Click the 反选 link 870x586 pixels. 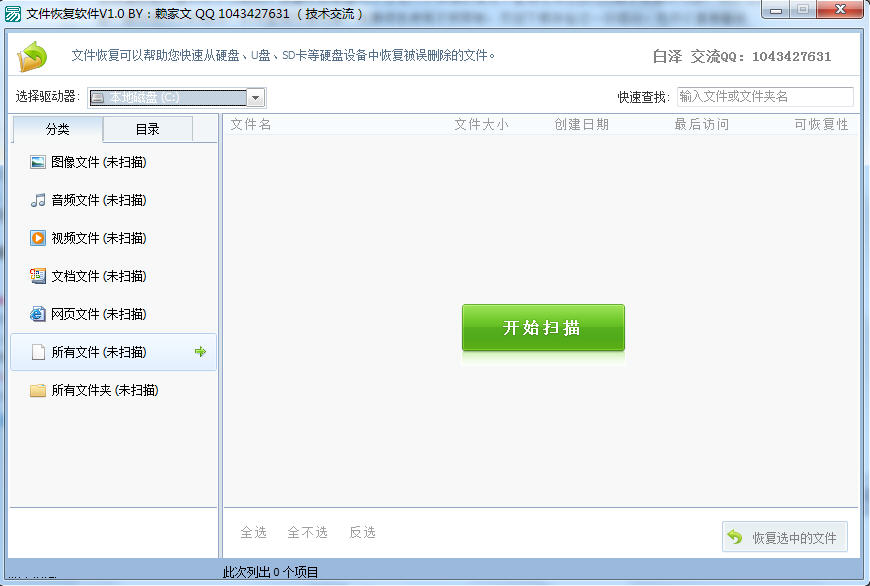362,532
